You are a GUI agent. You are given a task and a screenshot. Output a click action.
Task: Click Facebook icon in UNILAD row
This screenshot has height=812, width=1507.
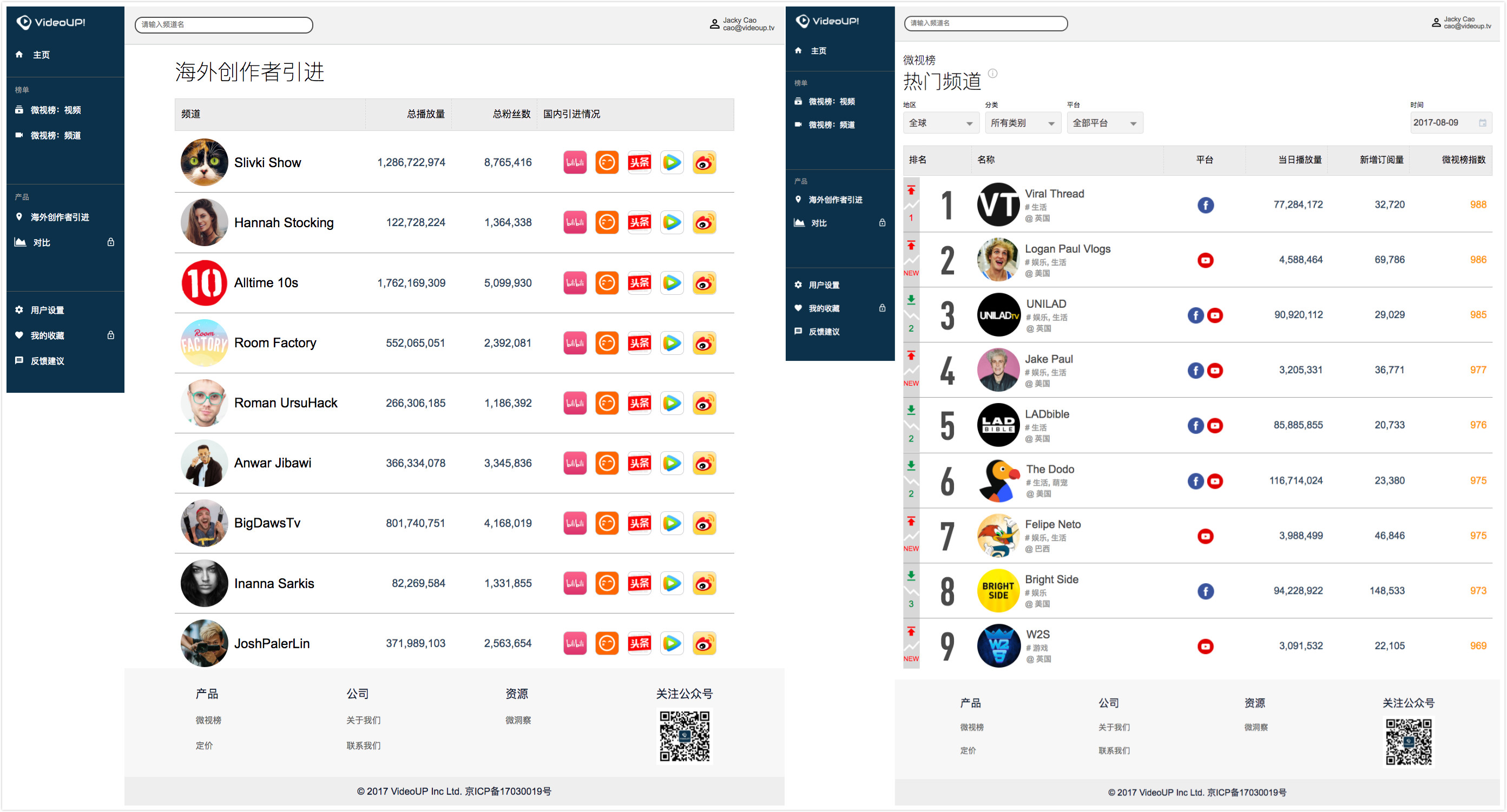pyautogui.click(x=1195, y=315)
